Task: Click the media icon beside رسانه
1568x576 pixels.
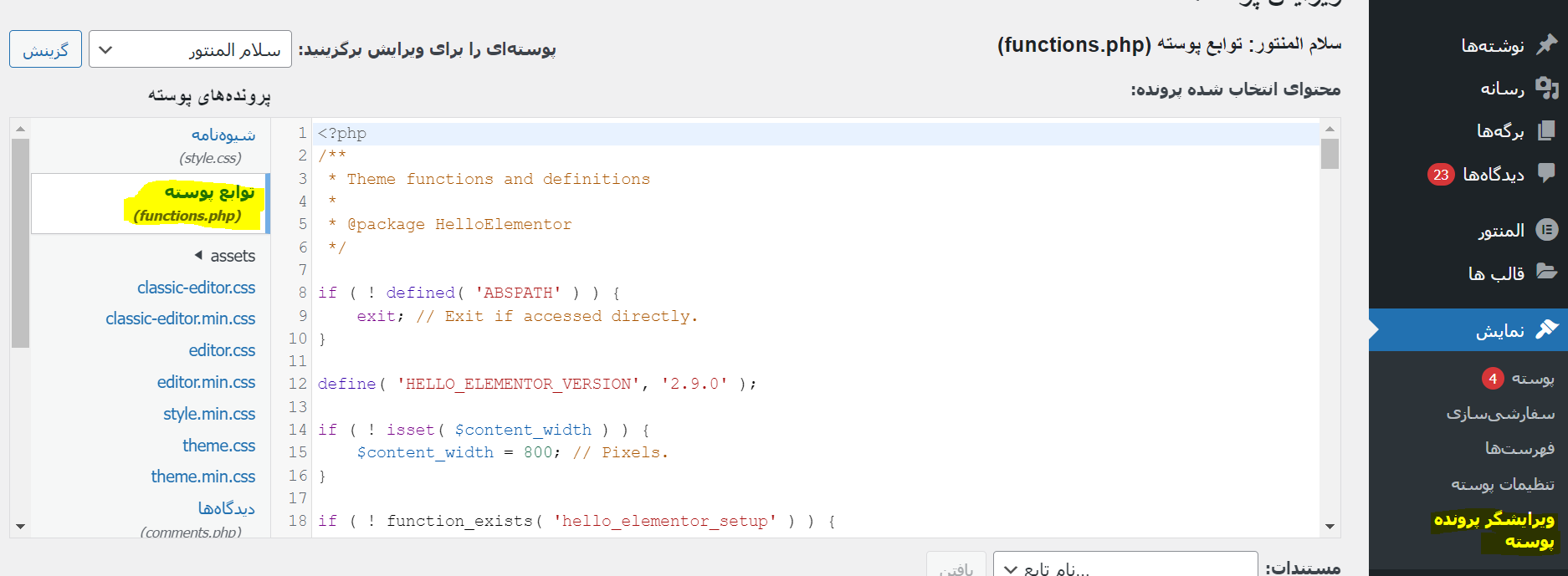Action: click(x=1547, y=88)
